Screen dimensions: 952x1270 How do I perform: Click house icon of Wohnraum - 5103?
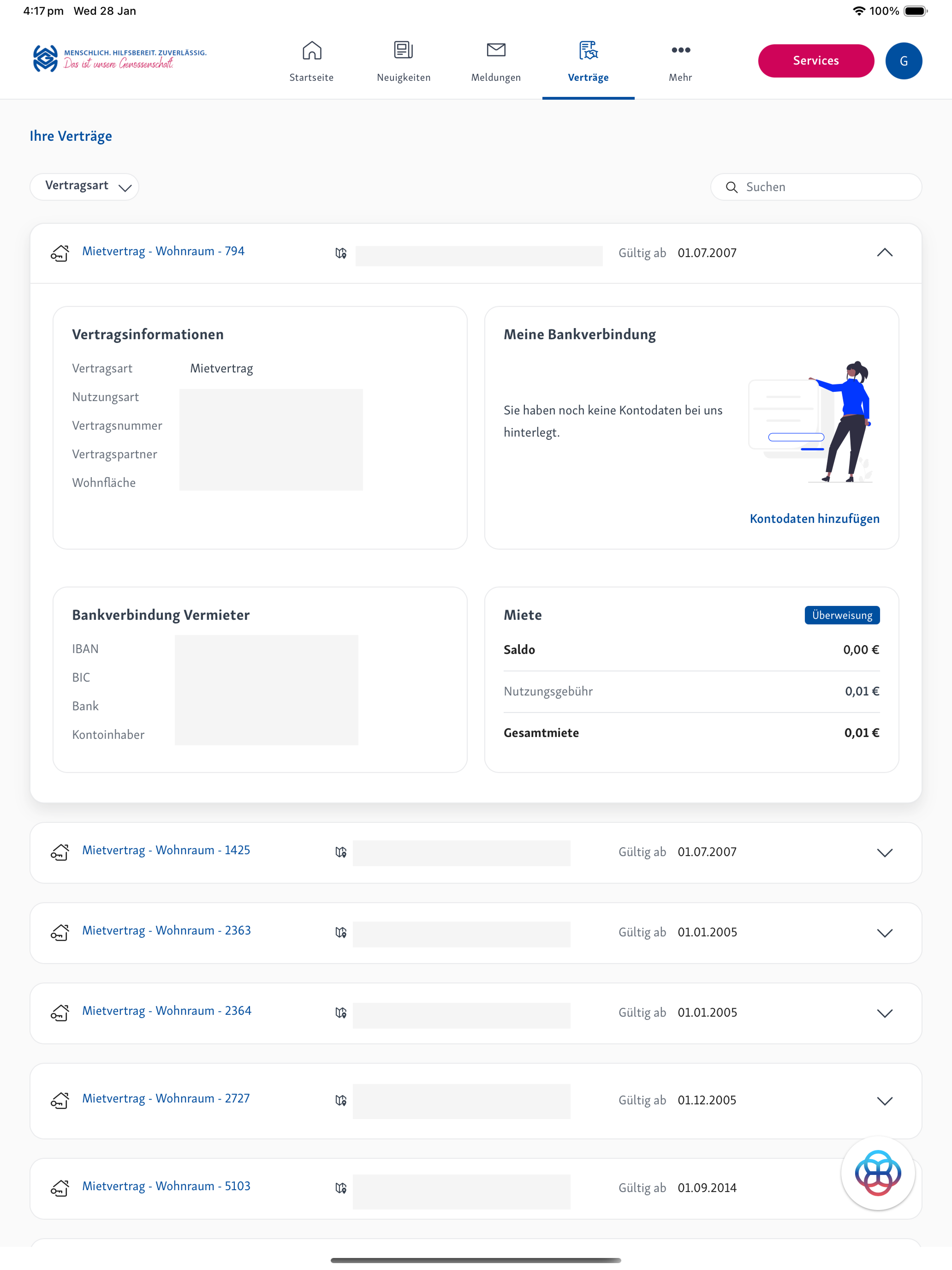[59, 1188]
